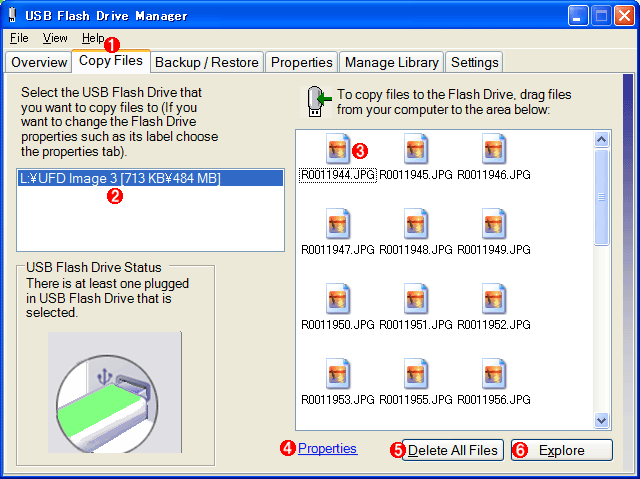This screenshot has height=479, width=640.
Task: Click the R0011947.JPG file icon
Action: tap(338, 224)
